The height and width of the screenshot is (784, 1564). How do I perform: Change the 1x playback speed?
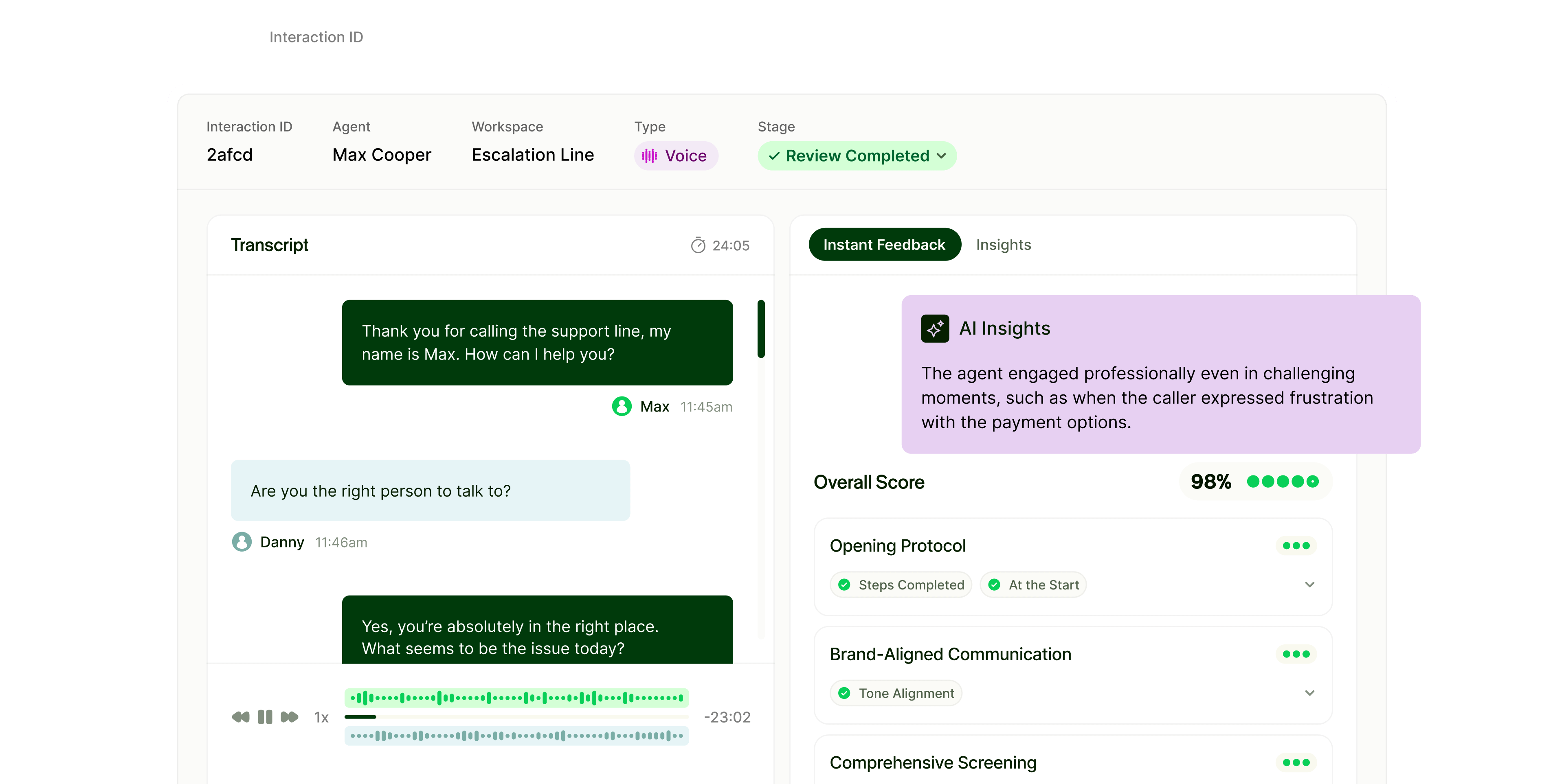[x=321, y=717]
